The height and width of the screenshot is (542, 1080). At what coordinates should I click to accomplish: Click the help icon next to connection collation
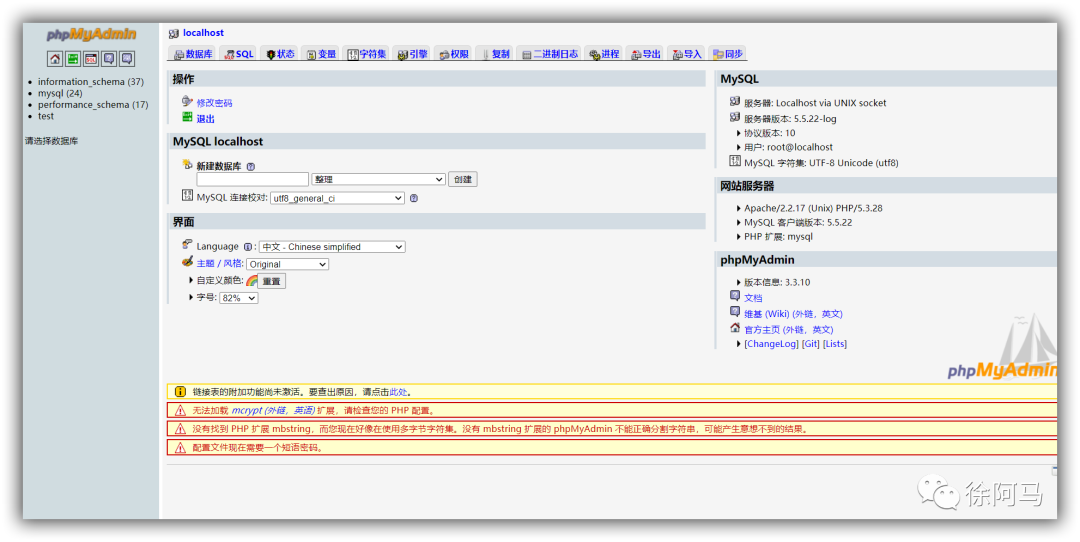point(414,198)
